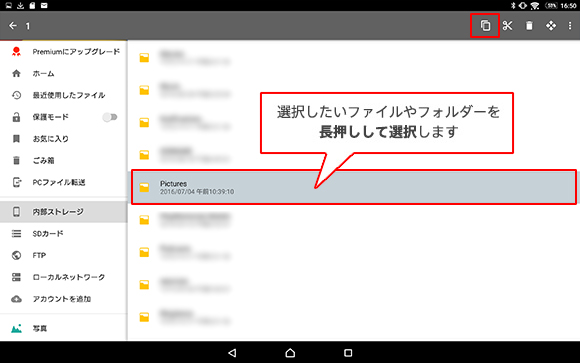Open SDカード in the sidebar
Viewport: 580px width, 363px height.
click(x=64, y=233)
